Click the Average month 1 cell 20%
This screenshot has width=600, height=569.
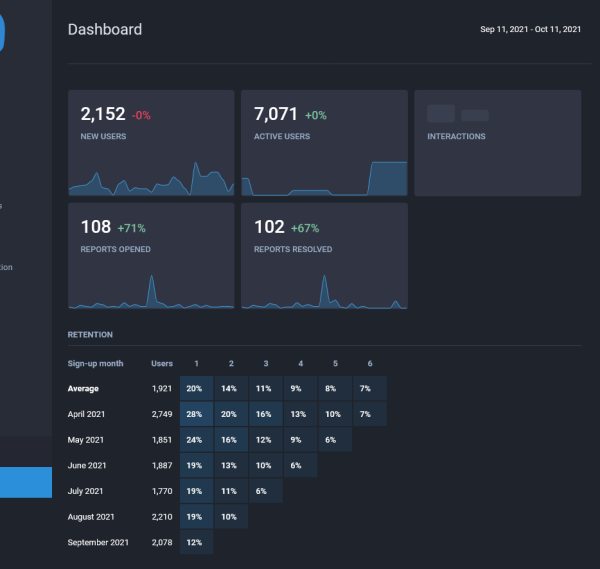[x=196, y=388]
